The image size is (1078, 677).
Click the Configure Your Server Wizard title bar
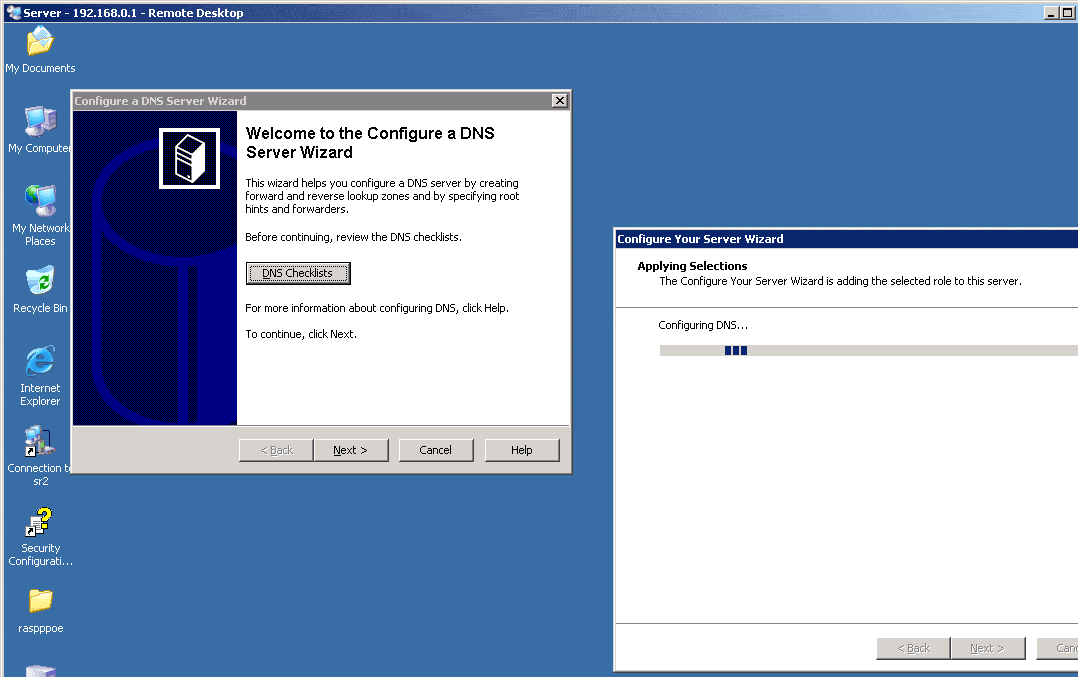pyautogui.click(x=846, y=238)
